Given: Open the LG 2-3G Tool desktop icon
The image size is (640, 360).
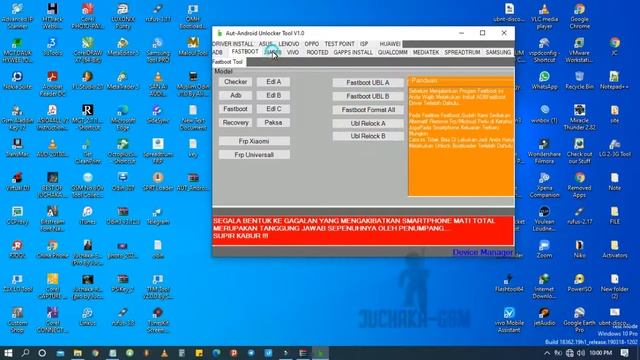Looking at the screenshot, I should point(614,147).
